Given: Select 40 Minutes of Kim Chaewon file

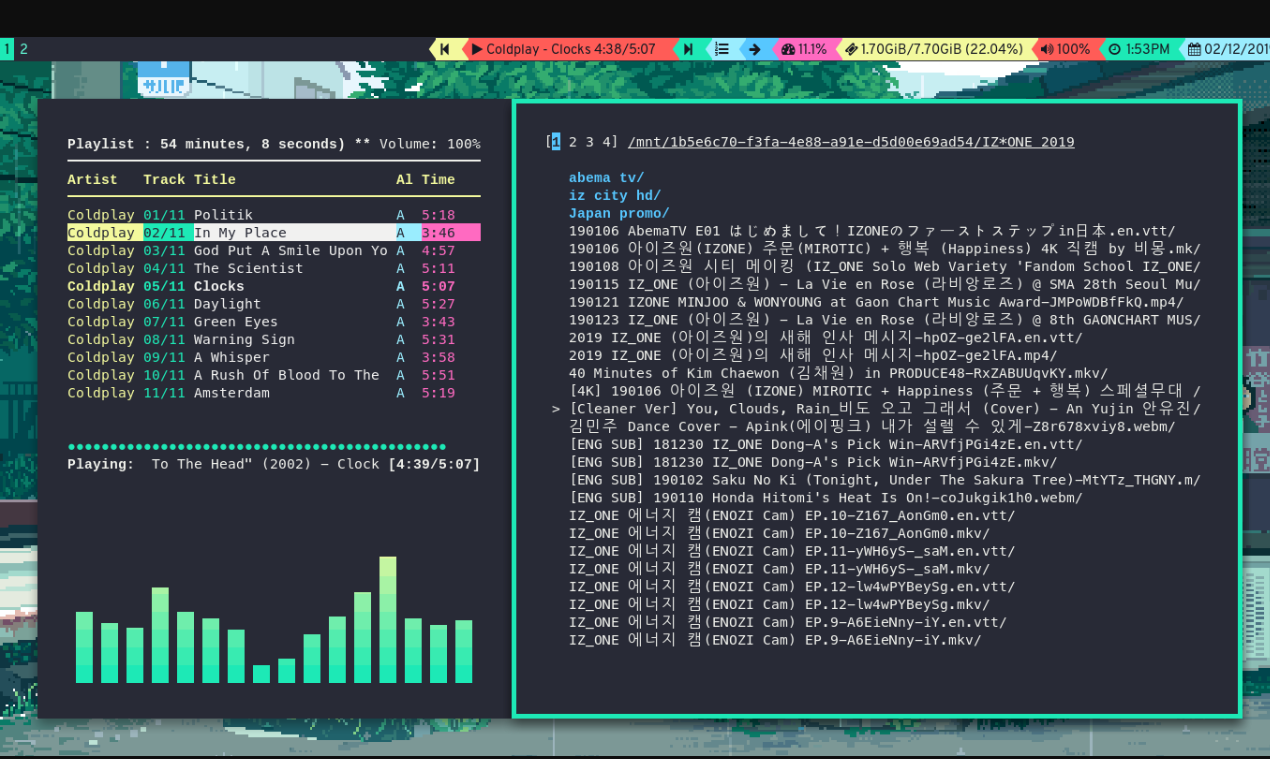Looking at the screenshot, I should tap(838, 373).
